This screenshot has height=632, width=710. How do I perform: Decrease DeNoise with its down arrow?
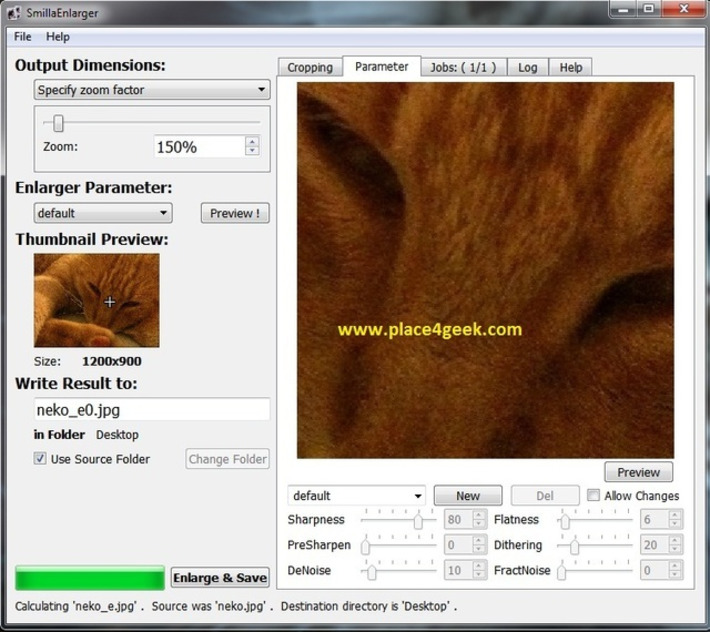(x=479, y=575)
